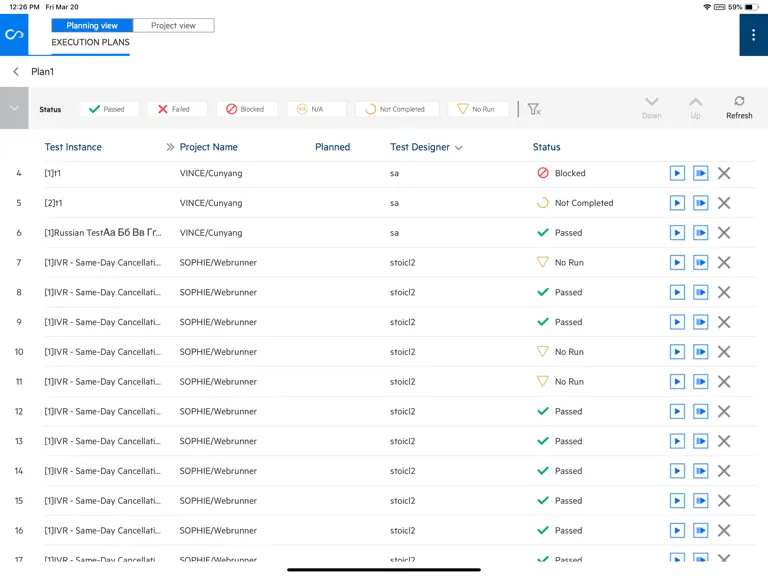
Task: Toggle the Failed status filter
Action: point(177,109)
